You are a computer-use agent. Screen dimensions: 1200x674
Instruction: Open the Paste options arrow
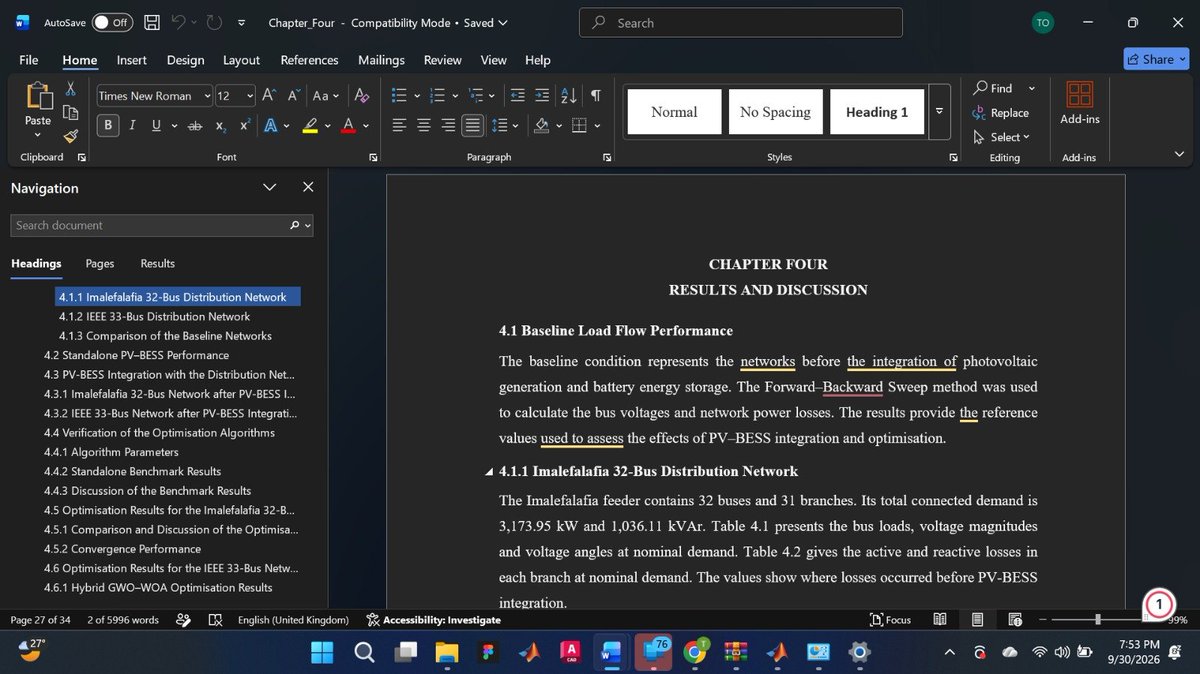pyautogui.click(x=38, y=133)
